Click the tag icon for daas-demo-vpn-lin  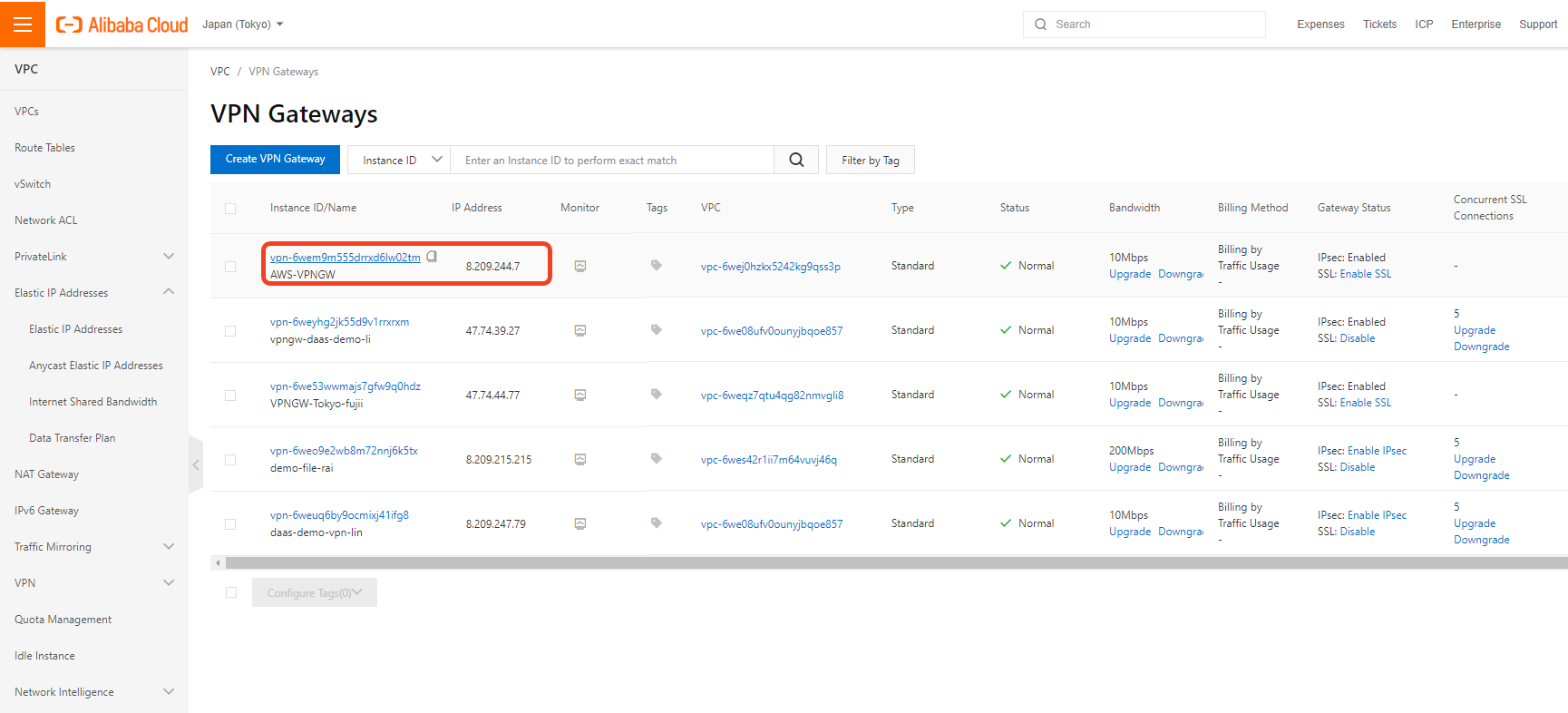click(657, 523)
